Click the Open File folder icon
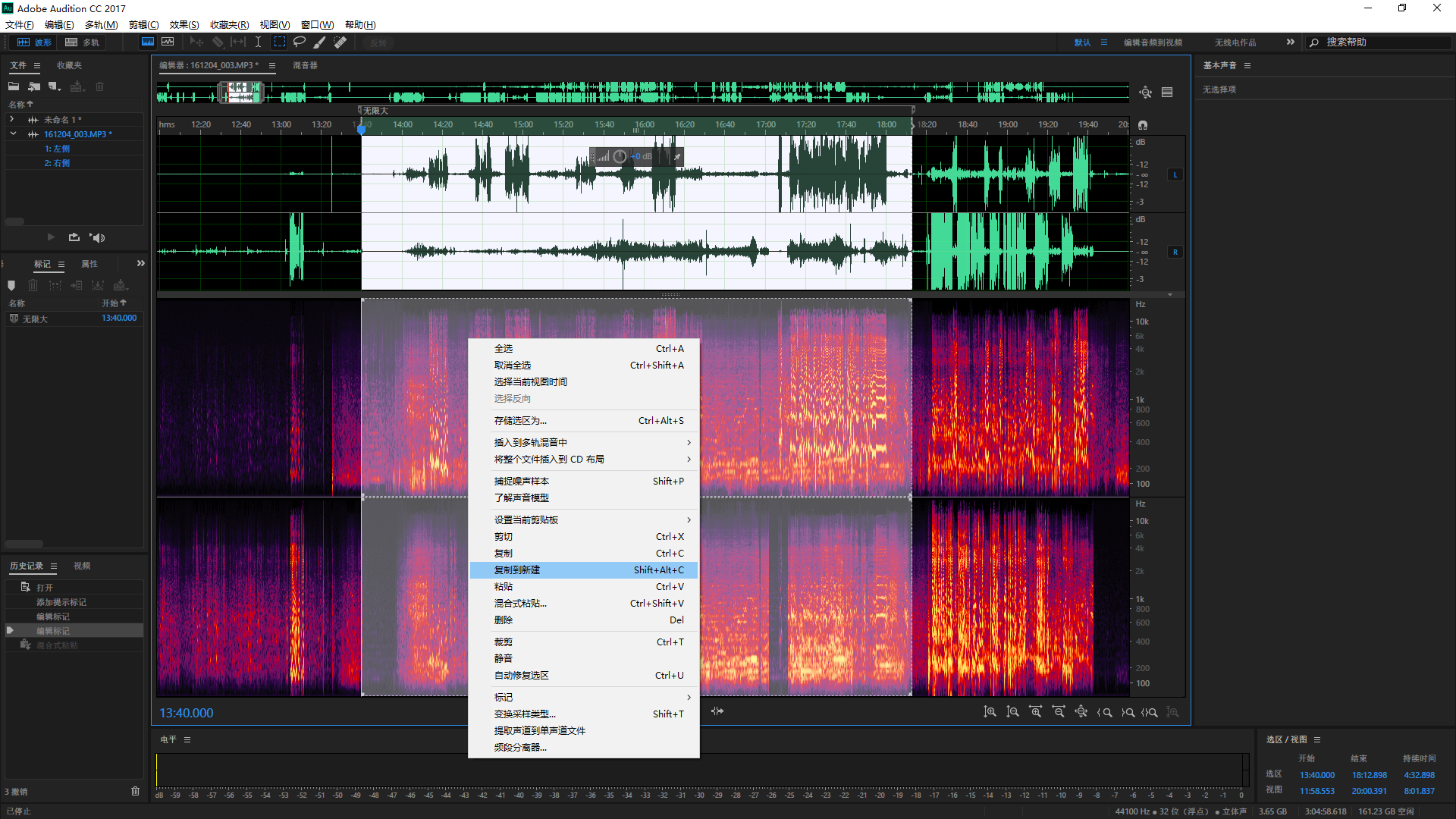This screenshot has height=819, width=1456. [14, 86]
